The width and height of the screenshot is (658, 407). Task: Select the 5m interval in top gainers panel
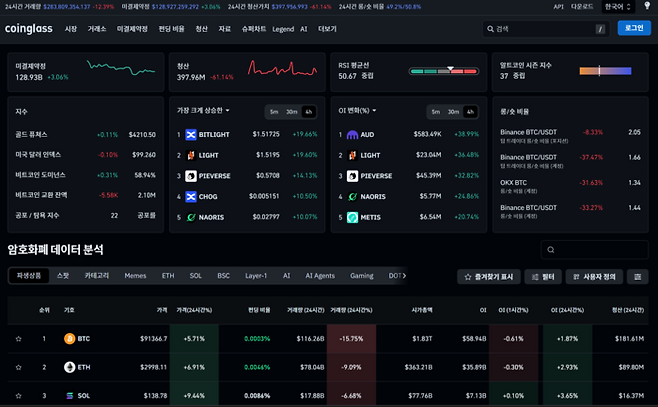(x=273, y=111)
